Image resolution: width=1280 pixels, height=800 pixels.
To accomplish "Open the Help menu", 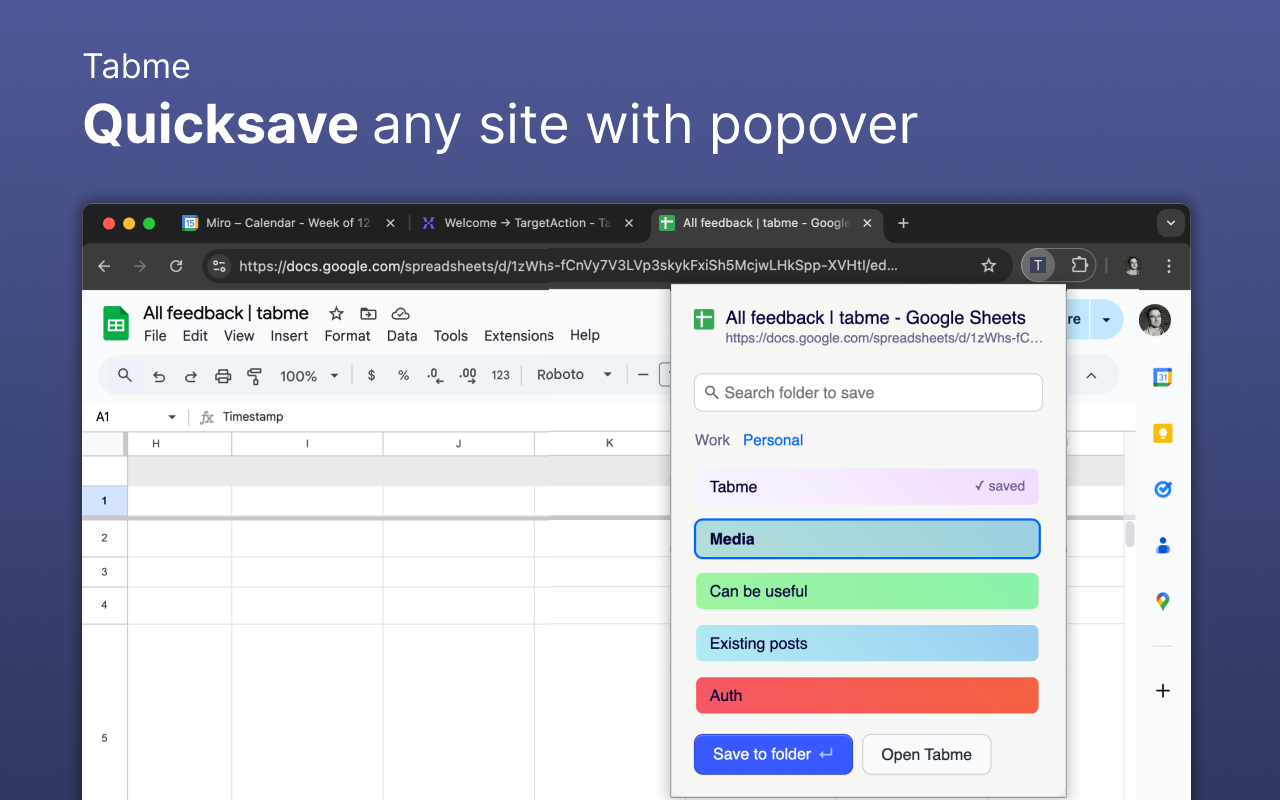I will (585, 336).
